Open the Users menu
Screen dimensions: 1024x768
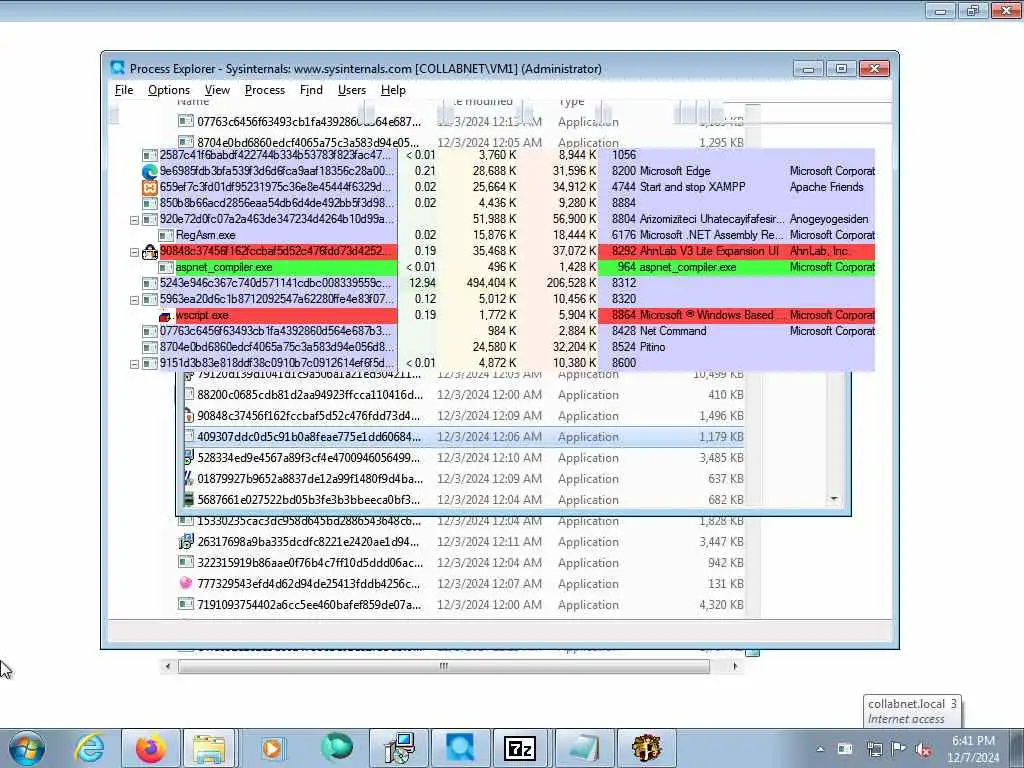coord(351,90)
